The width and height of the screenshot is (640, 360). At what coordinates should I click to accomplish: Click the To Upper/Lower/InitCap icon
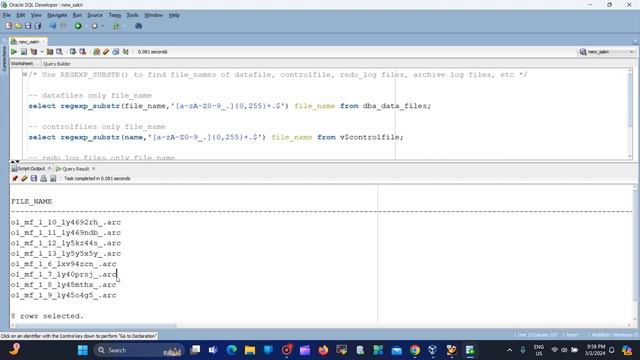coord(126,52)
